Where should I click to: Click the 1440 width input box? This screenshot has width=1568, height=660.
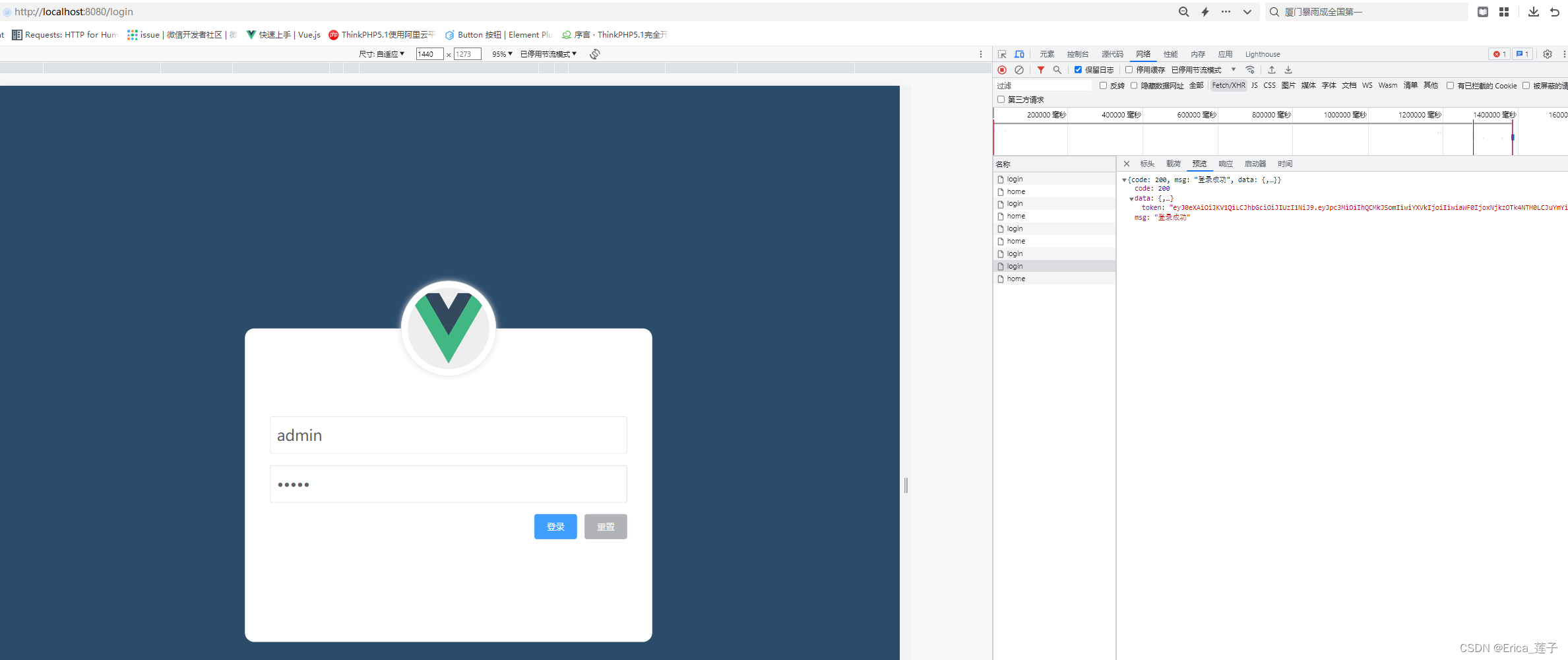click(429, 54)
